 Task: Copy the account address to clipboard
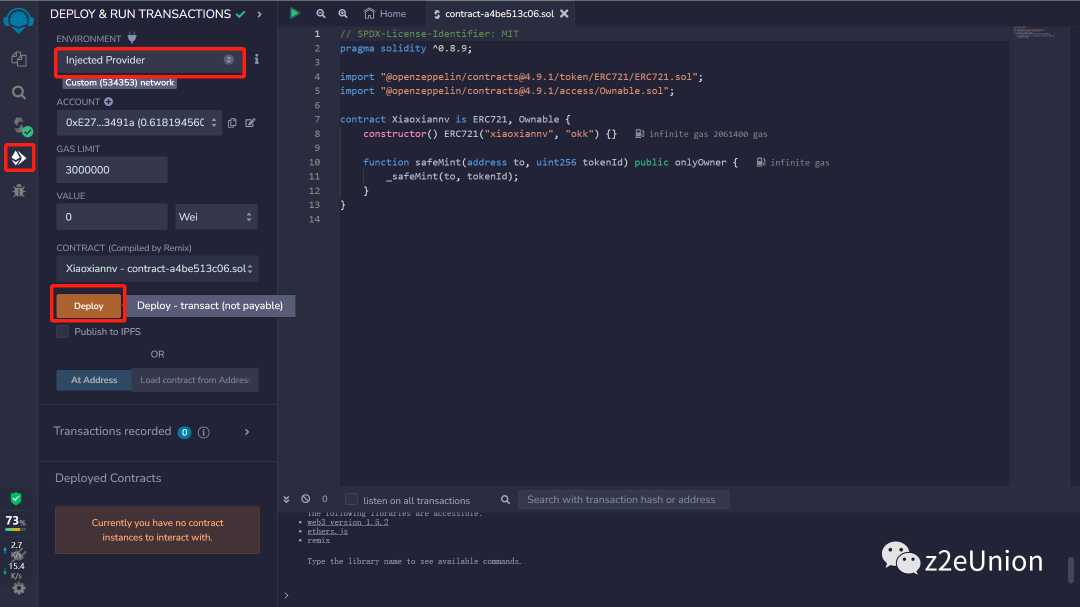(x=232, y=123)
